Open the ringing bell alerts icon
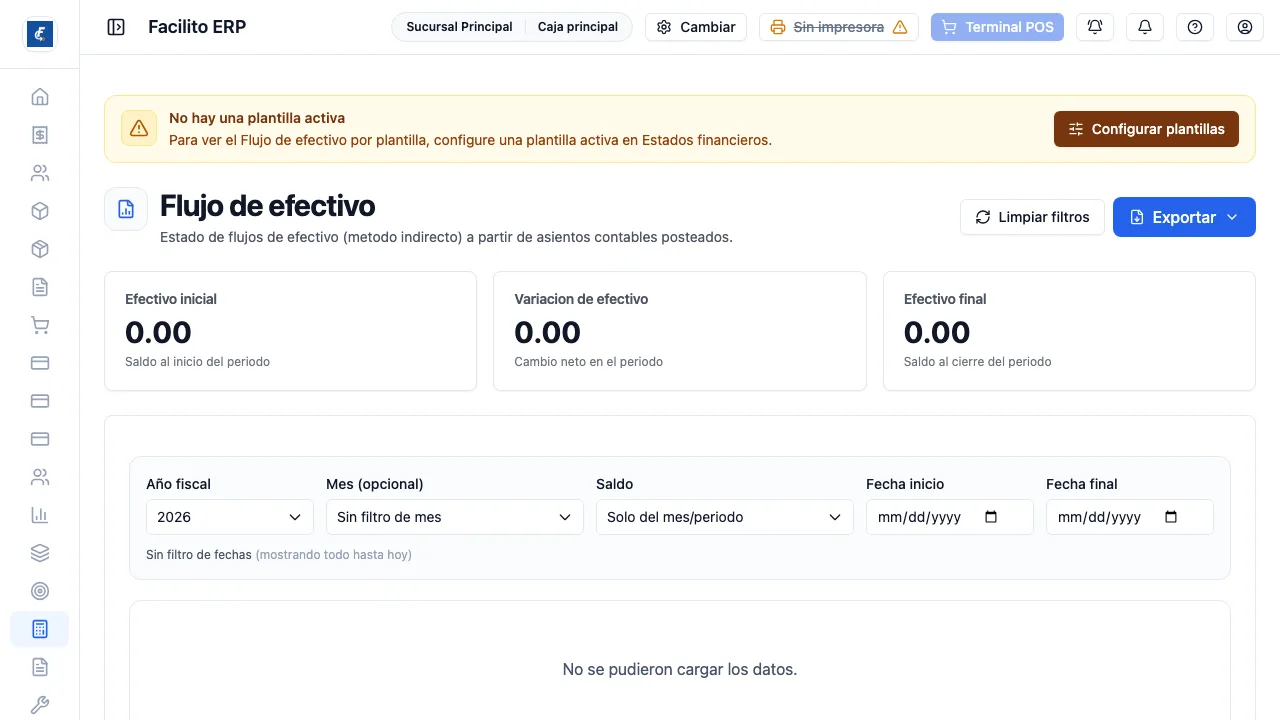The width and height of the screenshot is (1280, 720). click(x=1095, y=27)
